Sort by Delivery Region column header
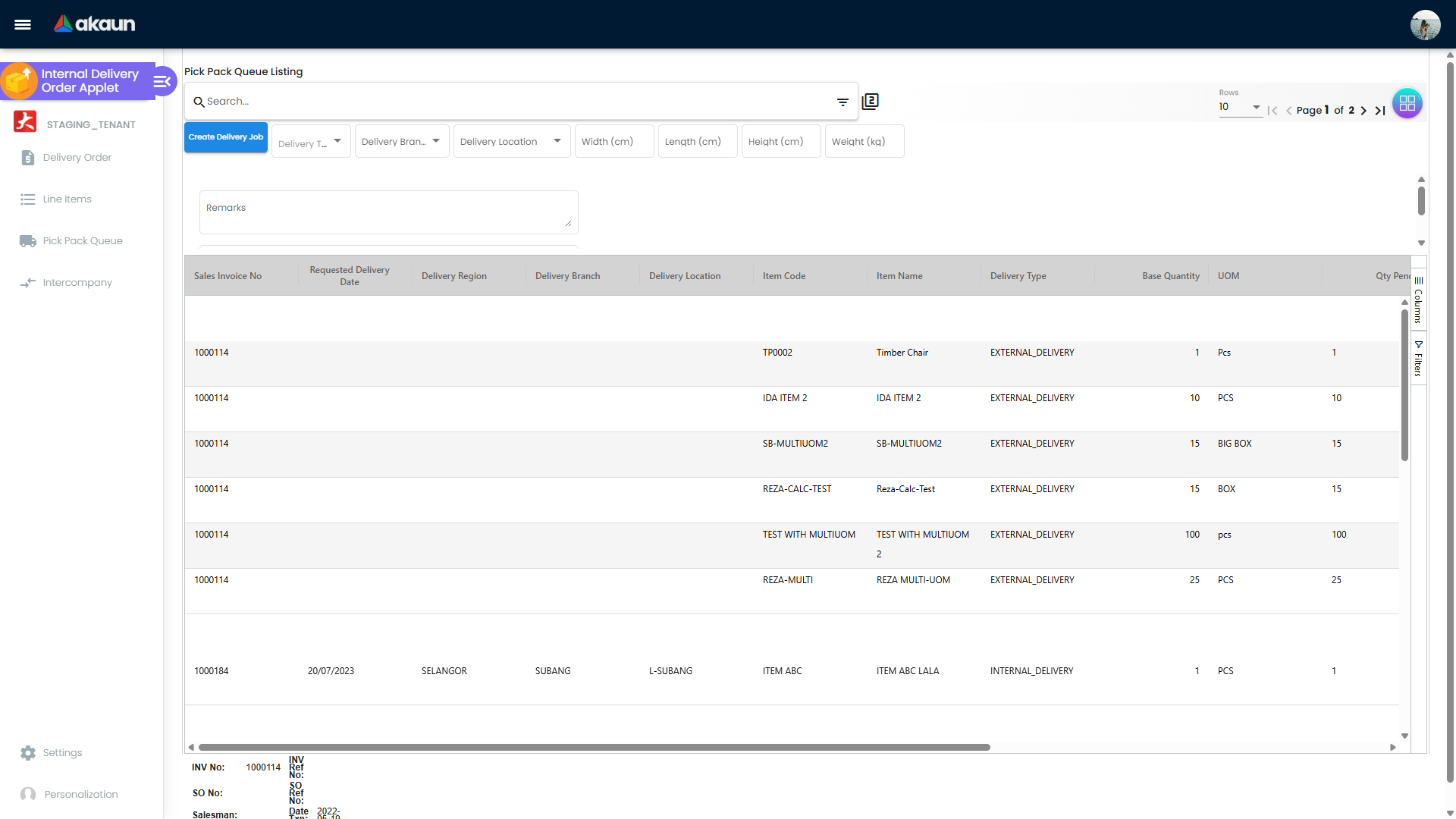This screenshot has height=819, width=1456. (x=454, y=276)
